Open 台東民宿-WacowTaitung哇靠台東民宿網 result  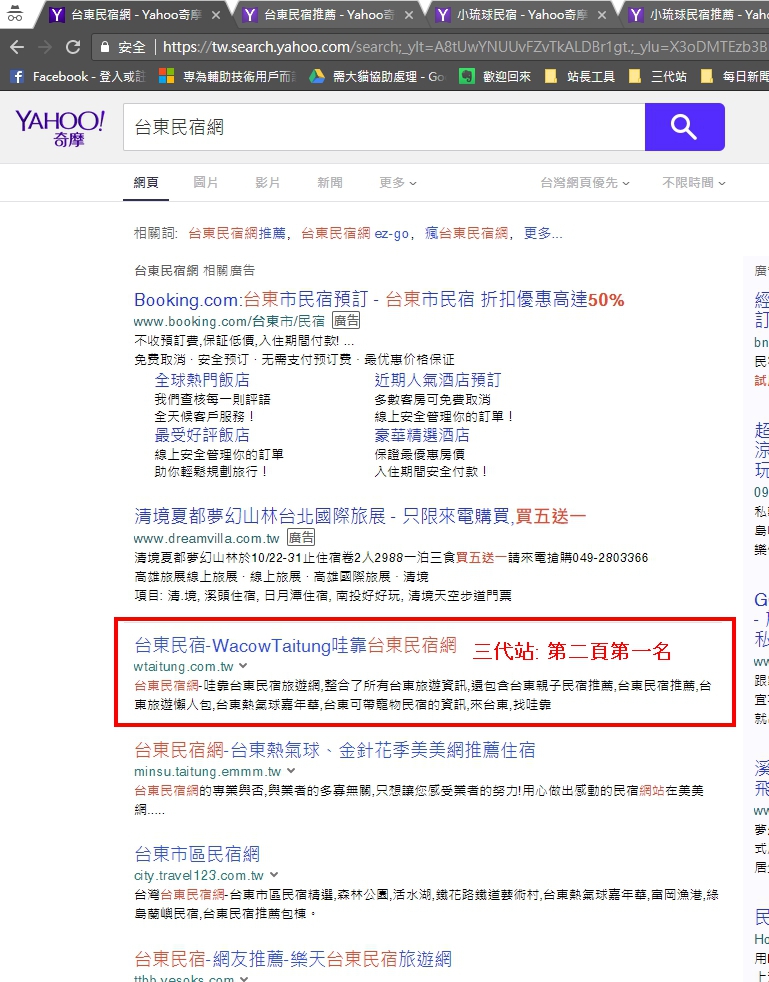coord(296,645)
